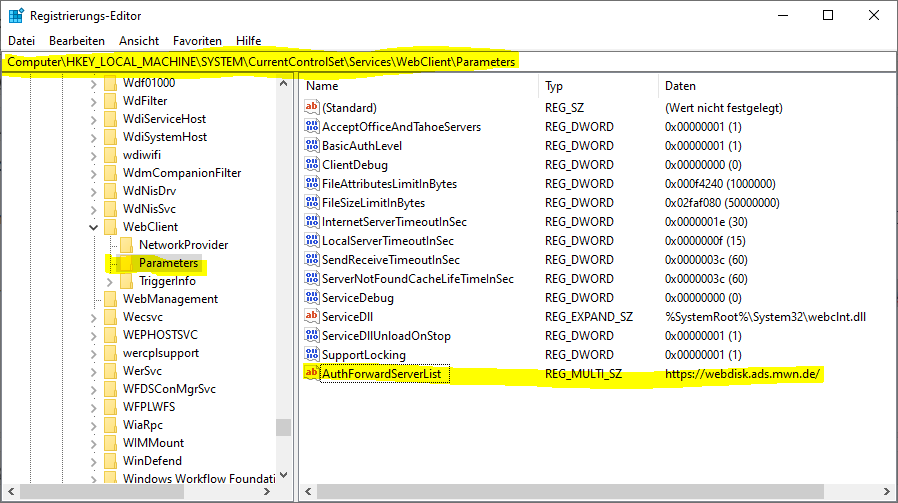The width and height of the screenshot is (898, 503).
Task: Open the Datei menu
Action: pos(21,41)
